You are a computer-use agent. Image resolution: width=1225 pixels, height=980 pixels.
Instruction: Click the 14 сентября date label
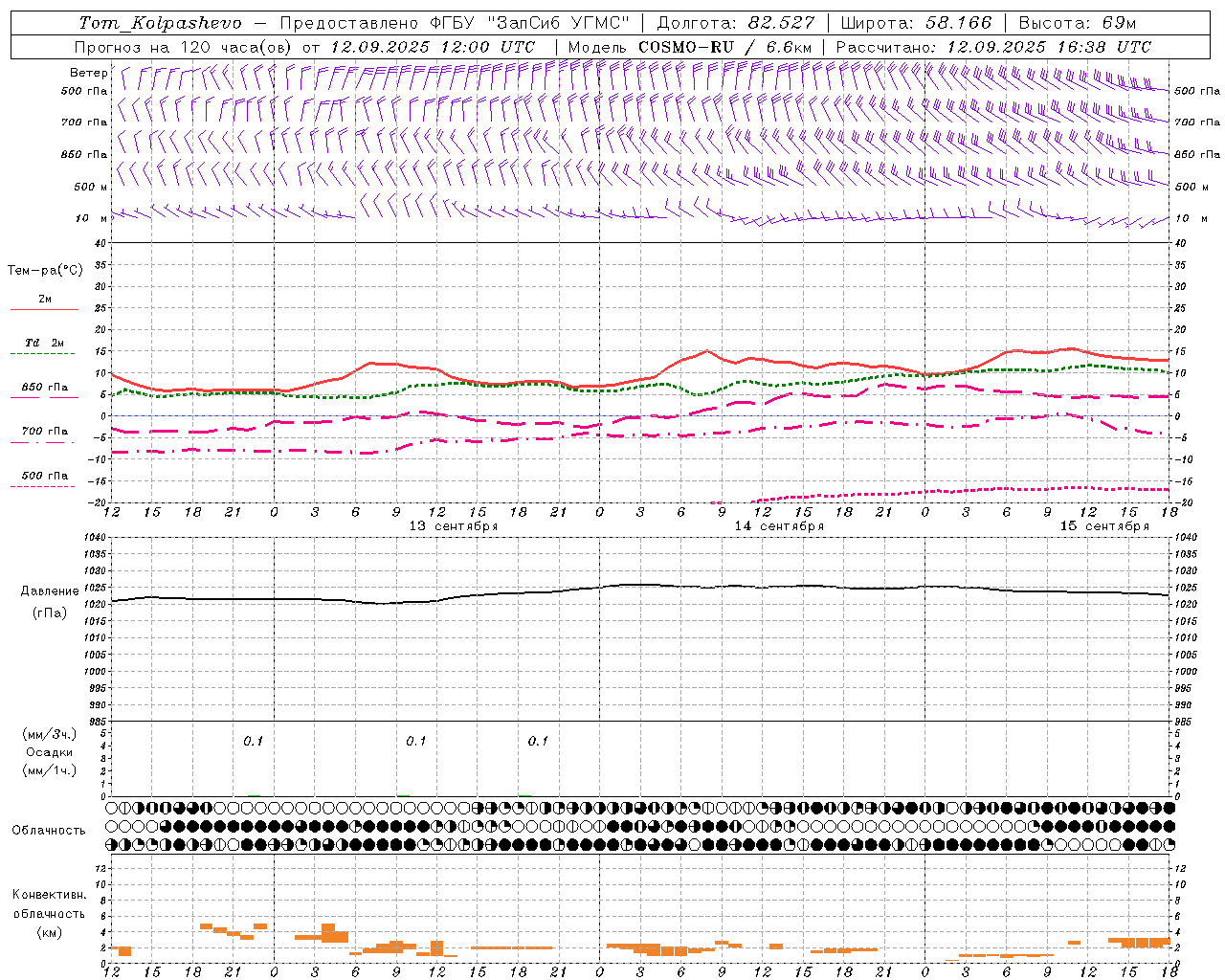tap(779, 526)
